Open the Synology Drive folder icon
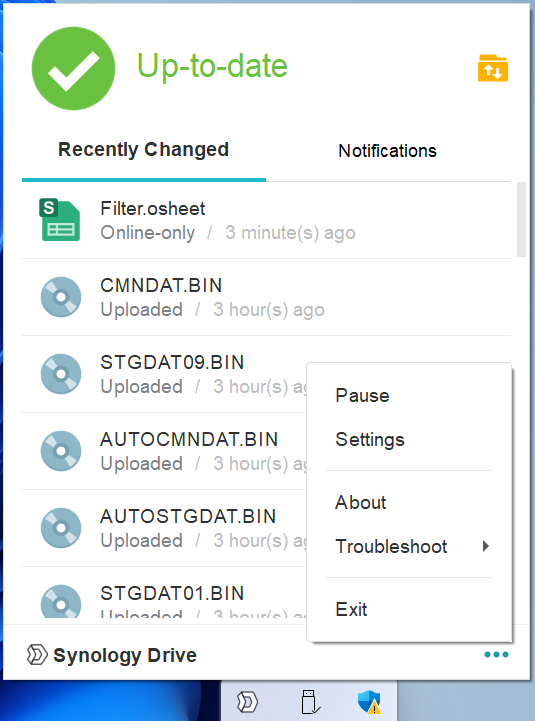535x721 pixels. point(493,68)
